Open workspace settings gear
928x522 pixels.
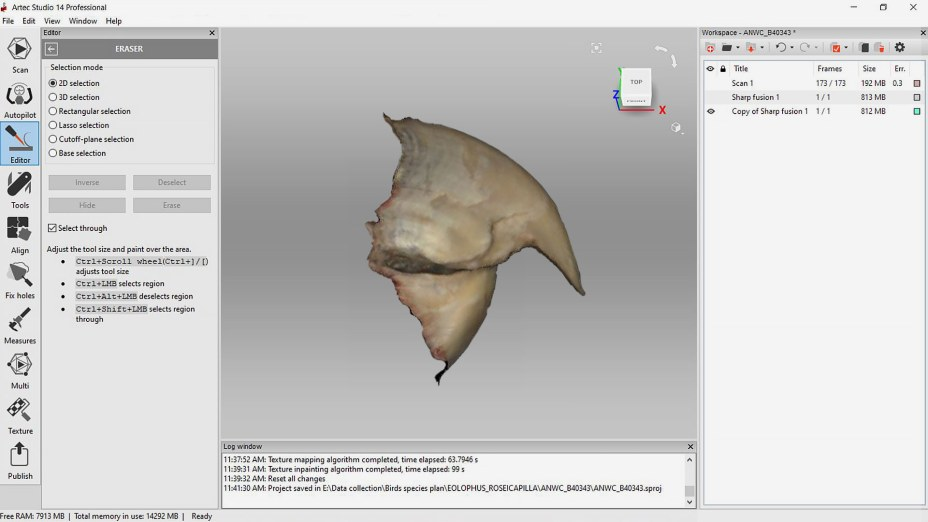[x=899, y=47]
